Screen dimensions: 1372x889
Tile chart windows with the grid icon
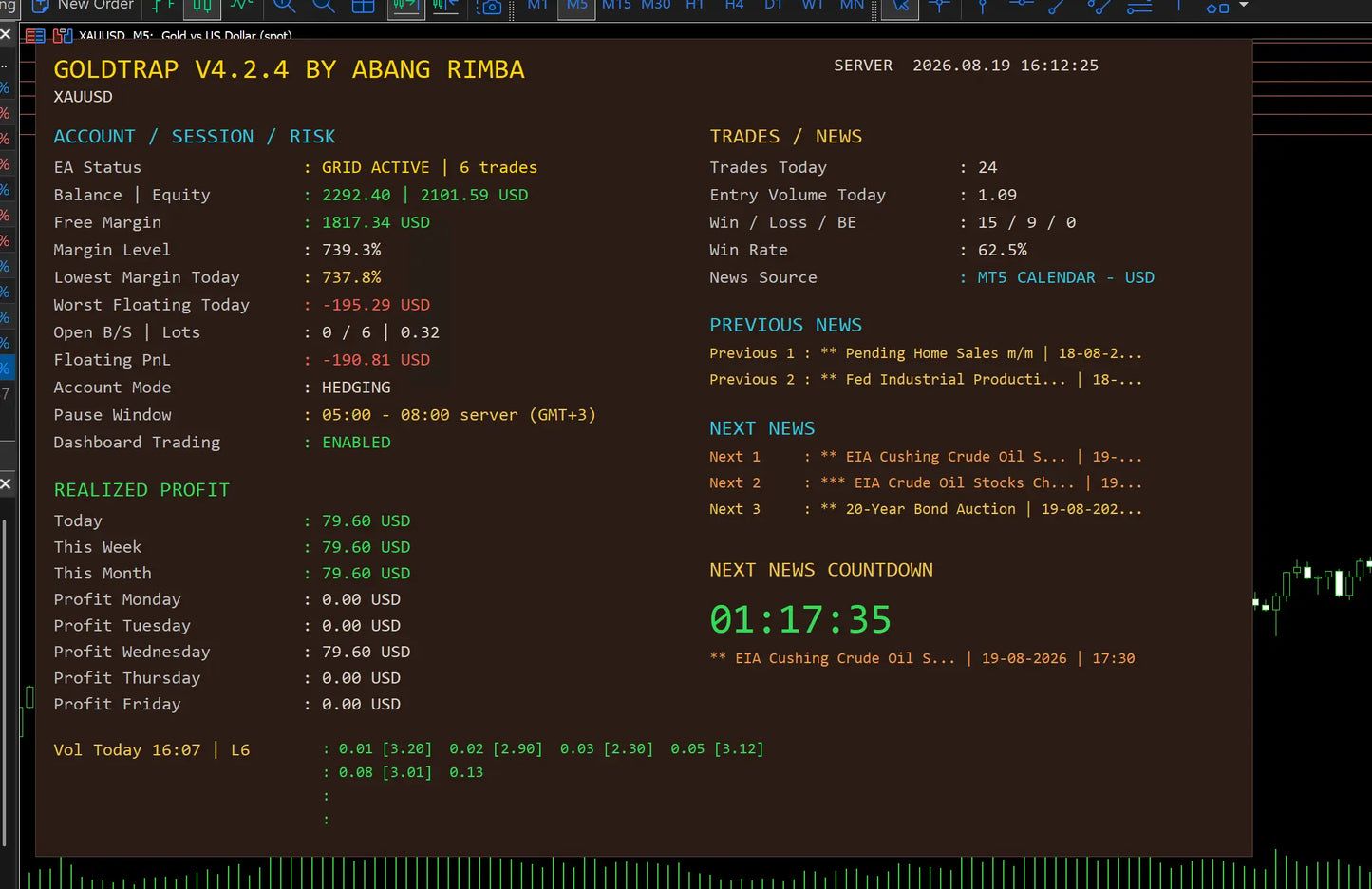click(x=363, y=7)
